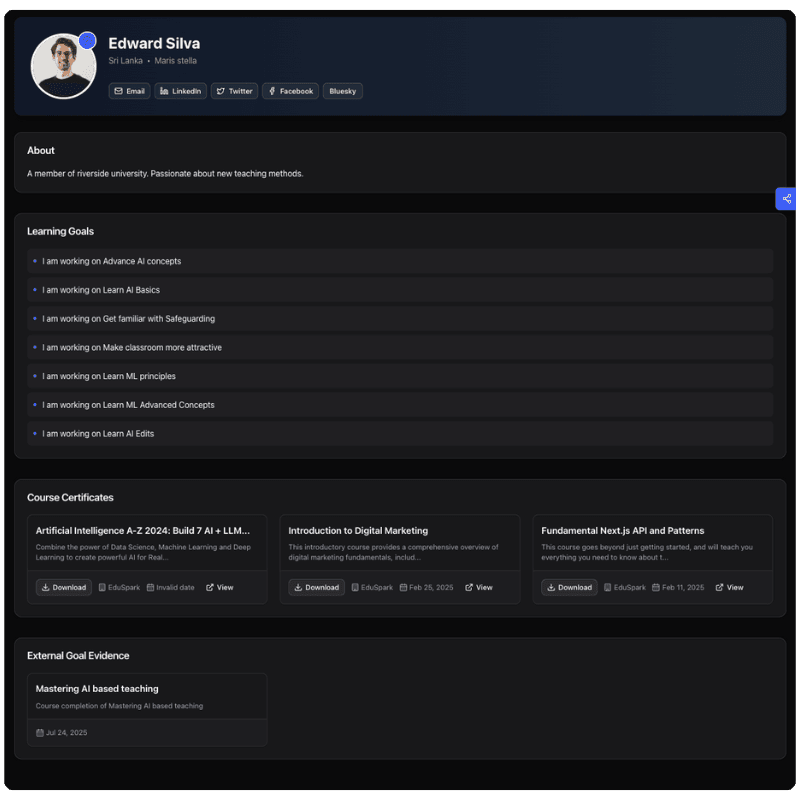This screenshot has width=800, height=800.
Task: Open the Twitter profile link
Action: (235, 91)
